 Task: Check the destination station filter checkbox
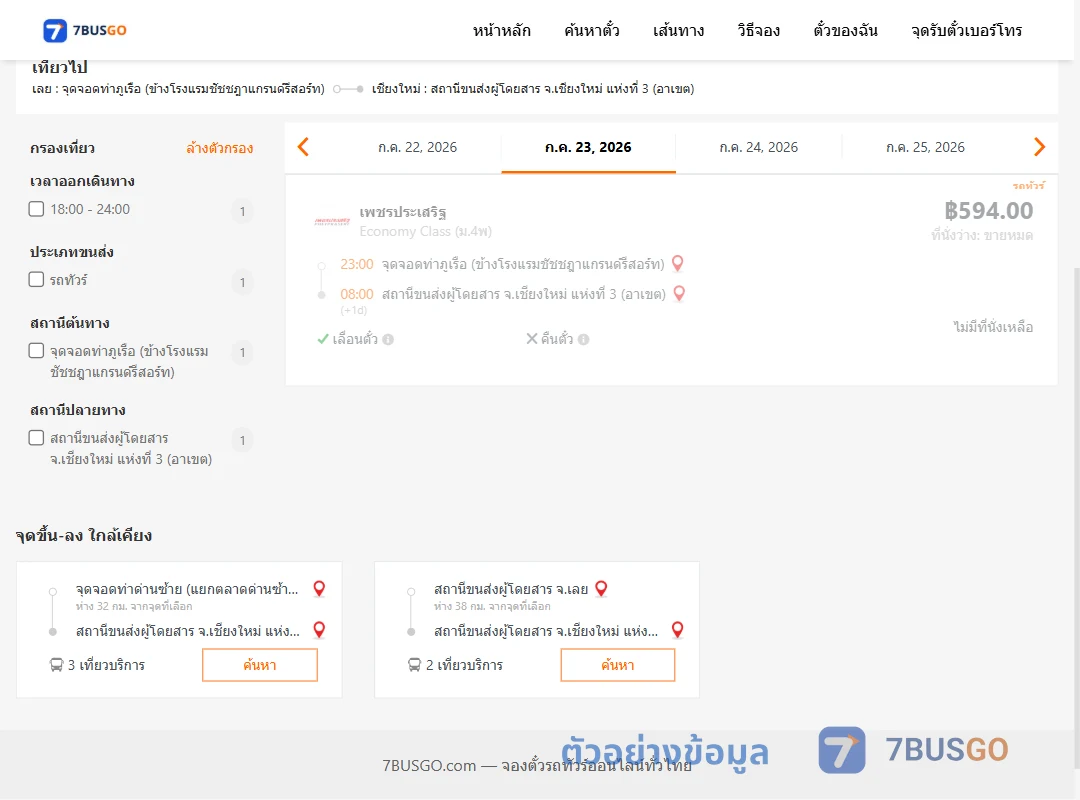pyautogui.click(x=37, y=438)
